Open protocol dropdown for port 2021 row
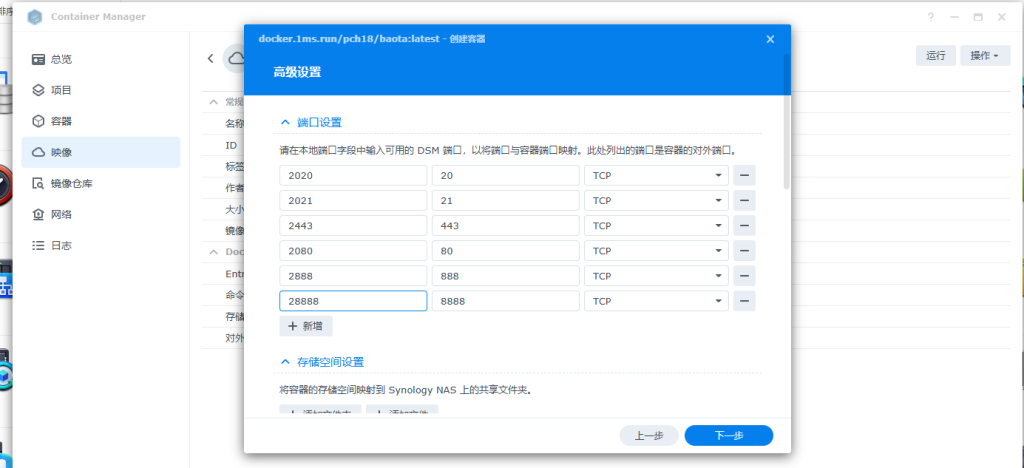The height and width of the screenshot is (468, 1024). (x=656, y=200)
